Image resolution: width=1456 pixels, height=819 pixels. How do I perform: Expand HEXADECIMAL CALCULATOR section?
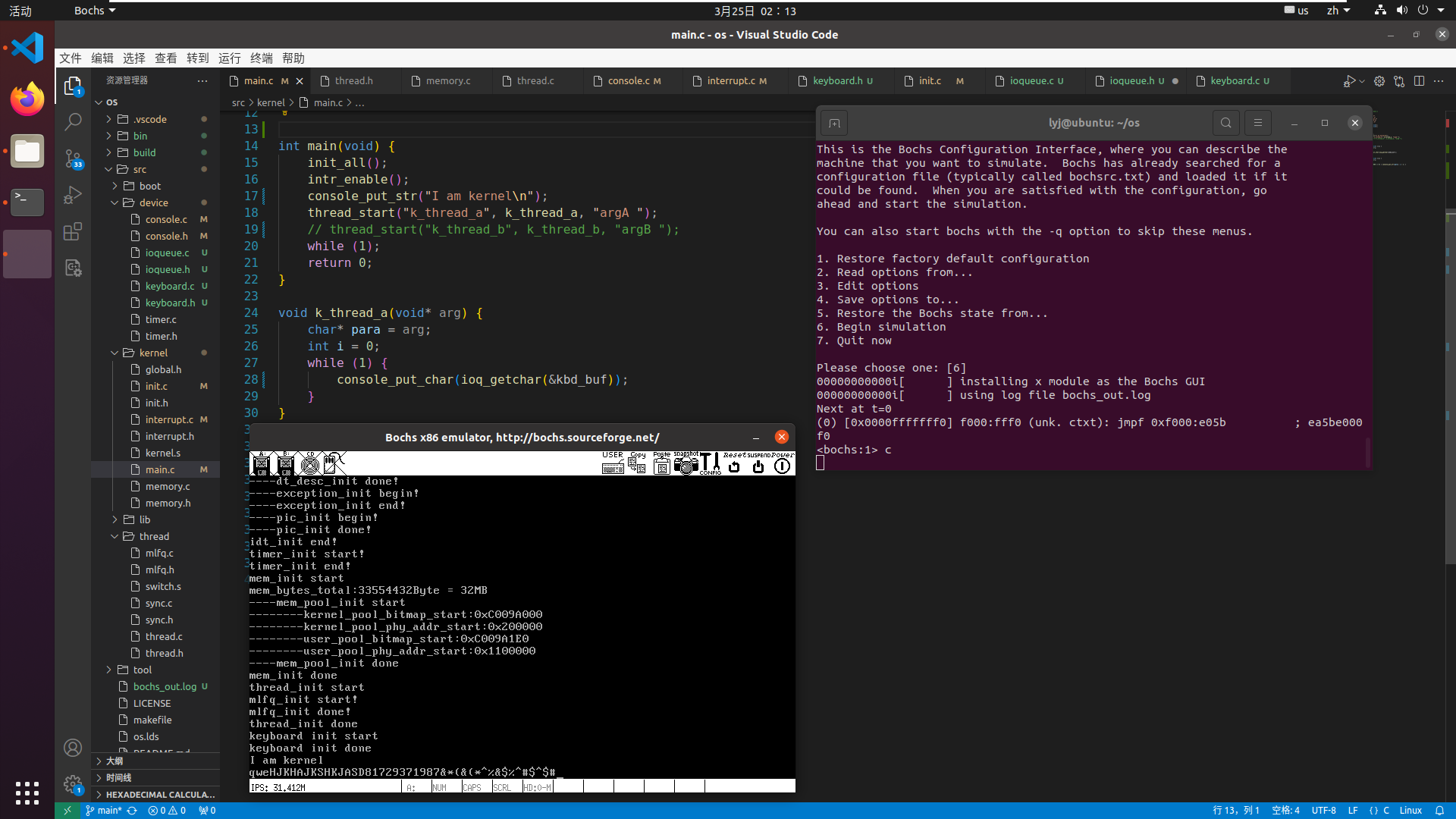pyautogui.click(x=155, y=794)
